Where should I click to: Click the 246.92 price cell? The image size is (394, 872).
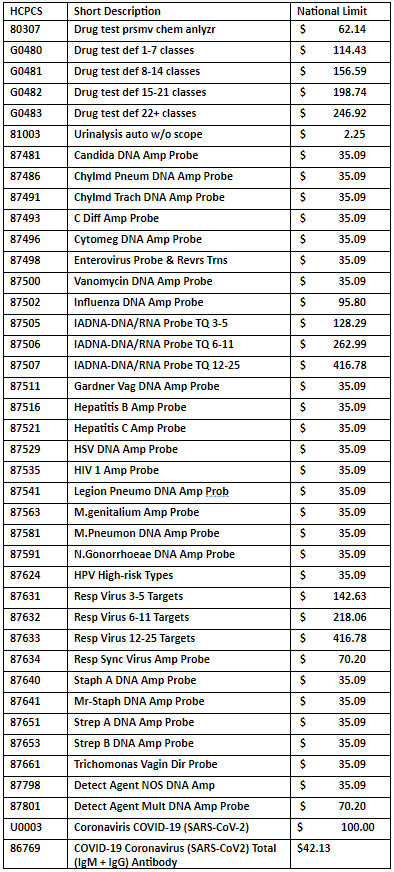[x=340, y=113]
